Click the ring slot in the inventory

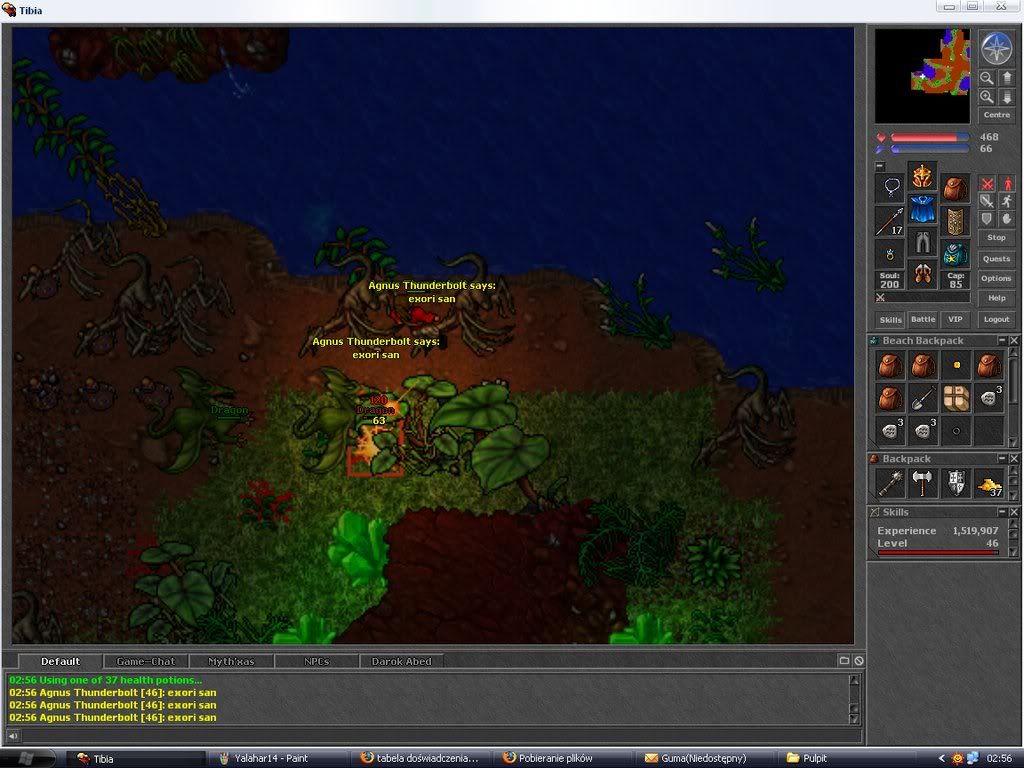click(x=890, y=255)
